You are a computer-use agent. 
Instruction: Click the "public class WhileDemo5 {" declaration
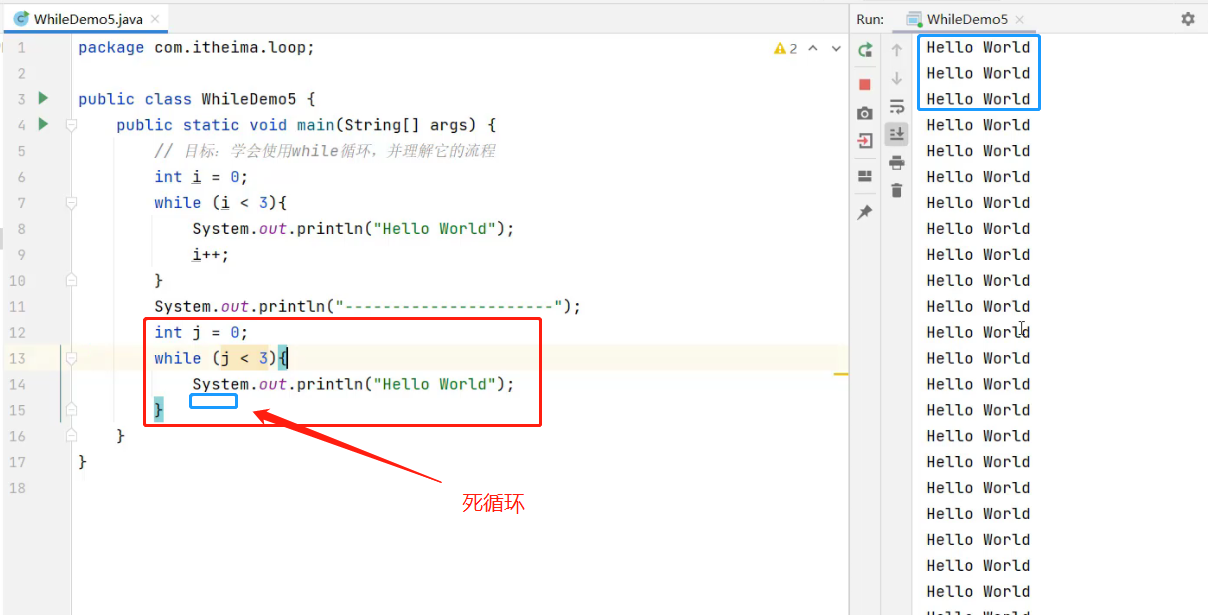coord(196,99)
